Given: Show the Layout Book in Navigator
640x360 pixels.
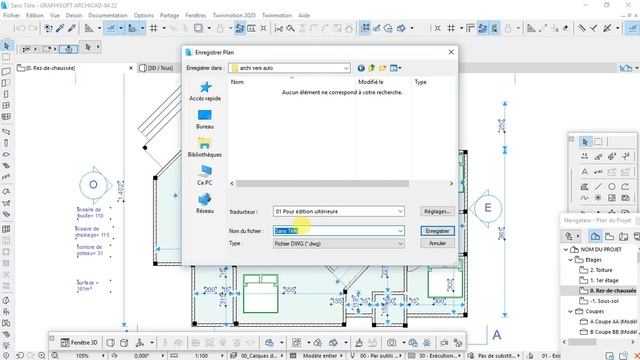Looking at the screenshot, I should tap(623, 236).
